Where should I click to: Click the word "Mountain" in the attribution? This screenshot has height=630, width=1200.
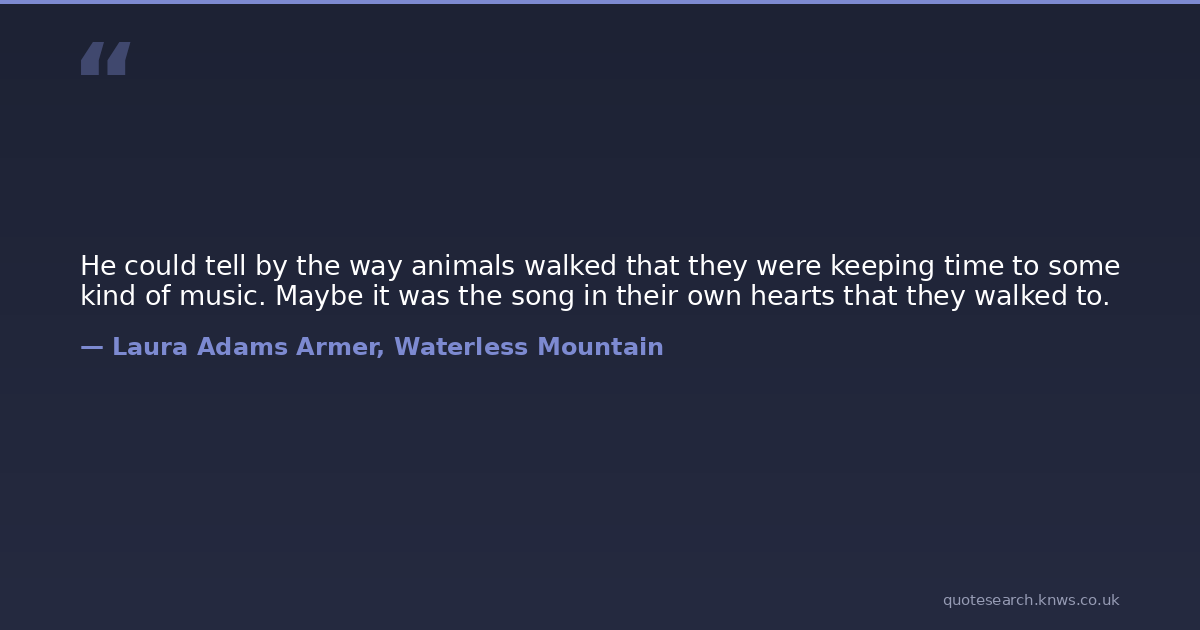point(600,347)
